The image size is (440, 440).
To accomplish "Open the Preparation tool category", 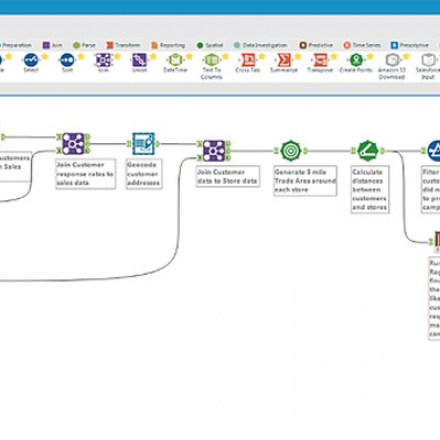I will 16,45.
